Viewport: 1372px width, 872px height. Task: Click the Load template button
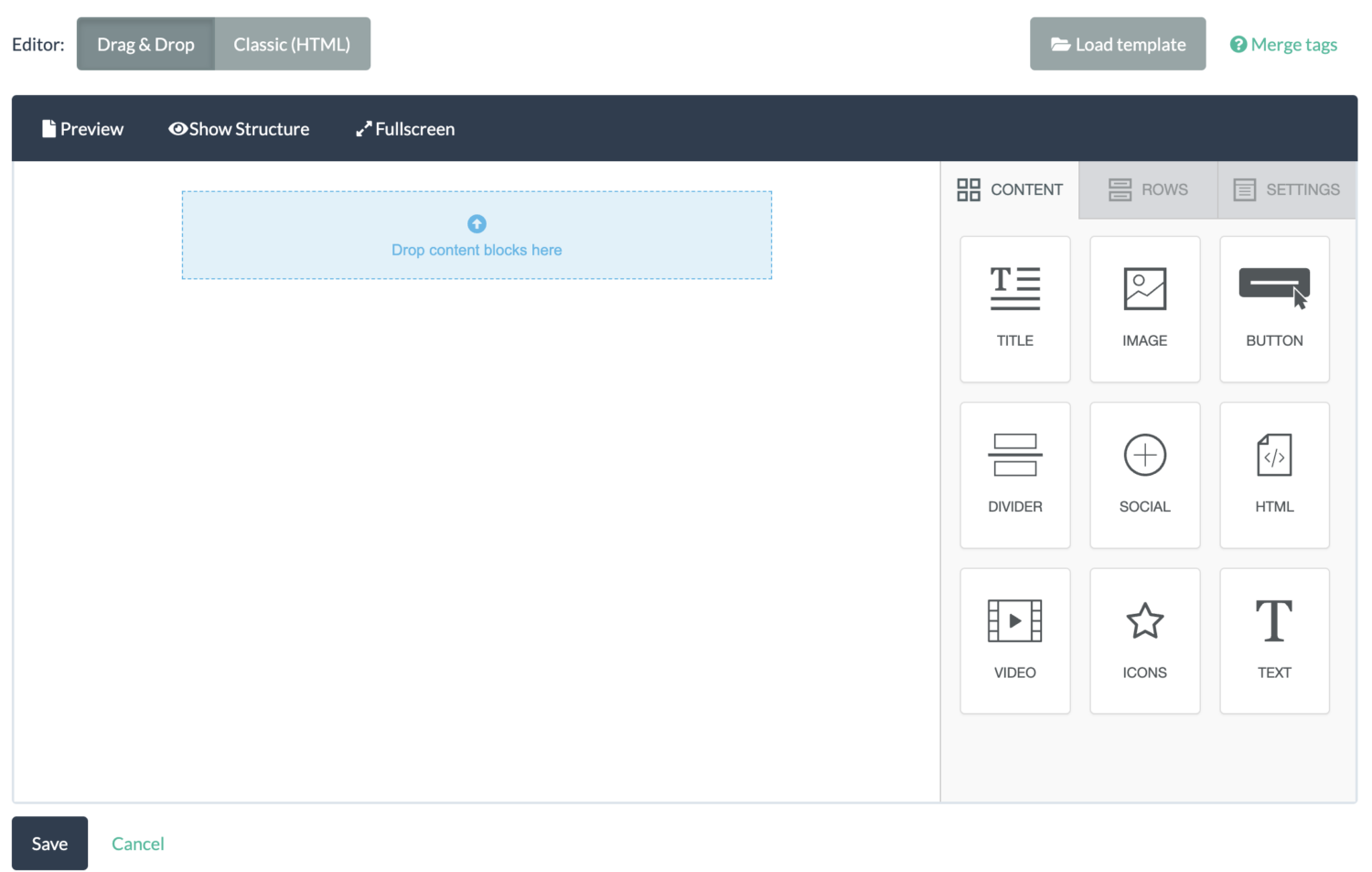(1118, 44)
